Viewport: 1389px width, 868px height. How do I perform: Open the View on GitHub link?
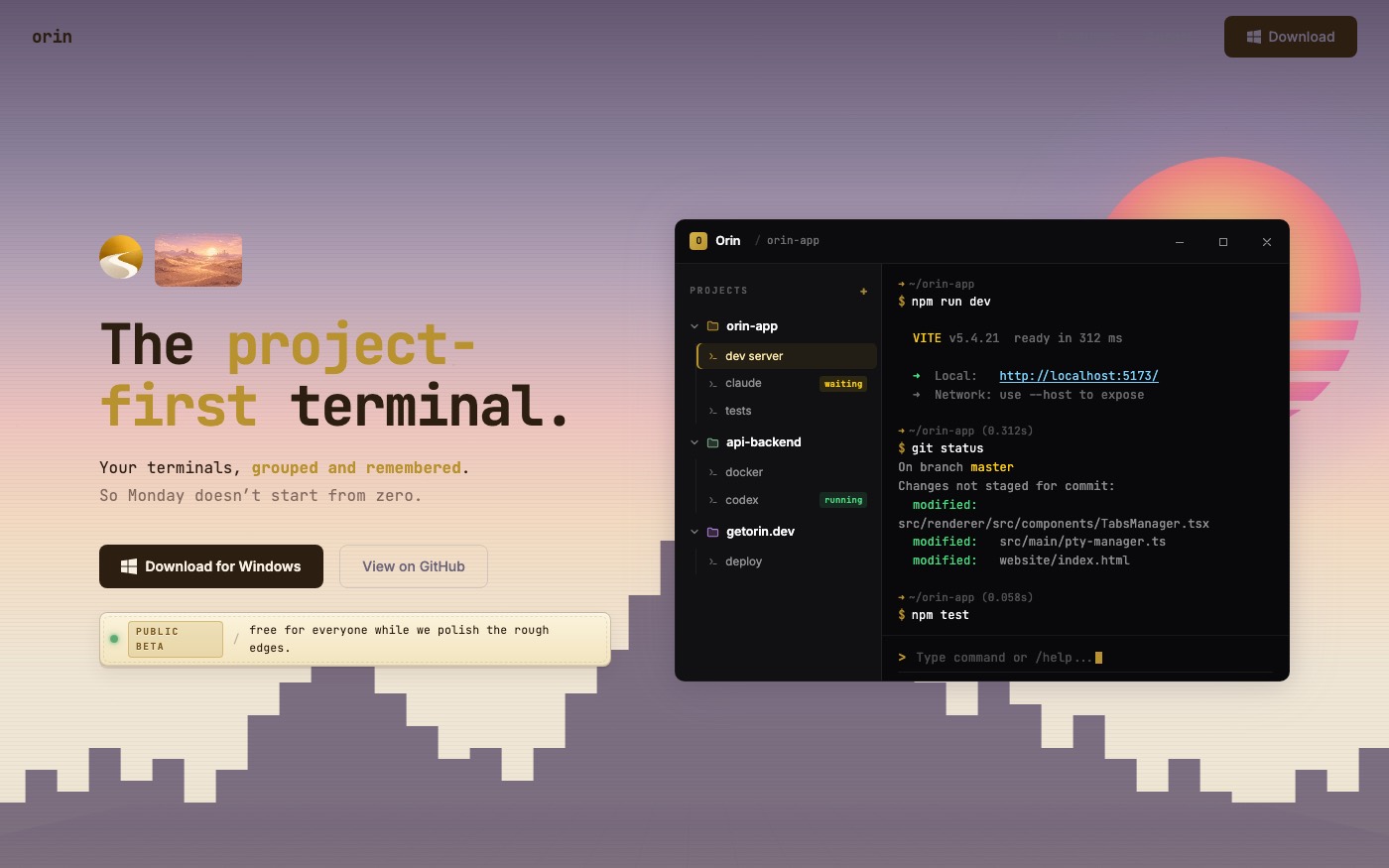(x=414, y=566)
